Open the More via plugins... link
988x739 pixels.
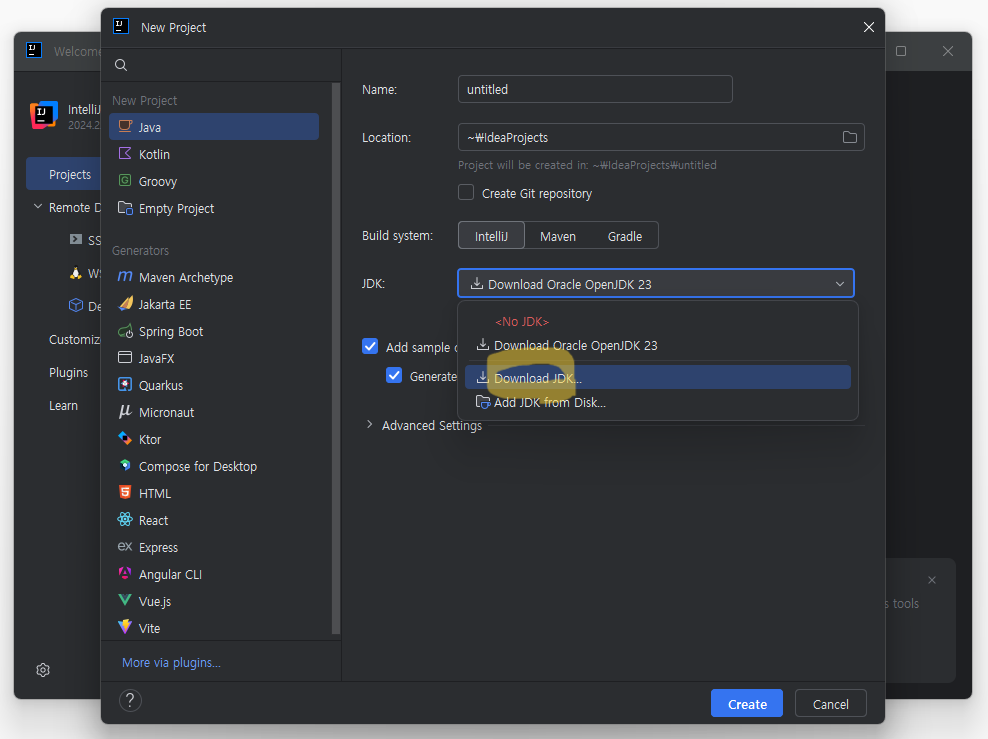(171, 662)
